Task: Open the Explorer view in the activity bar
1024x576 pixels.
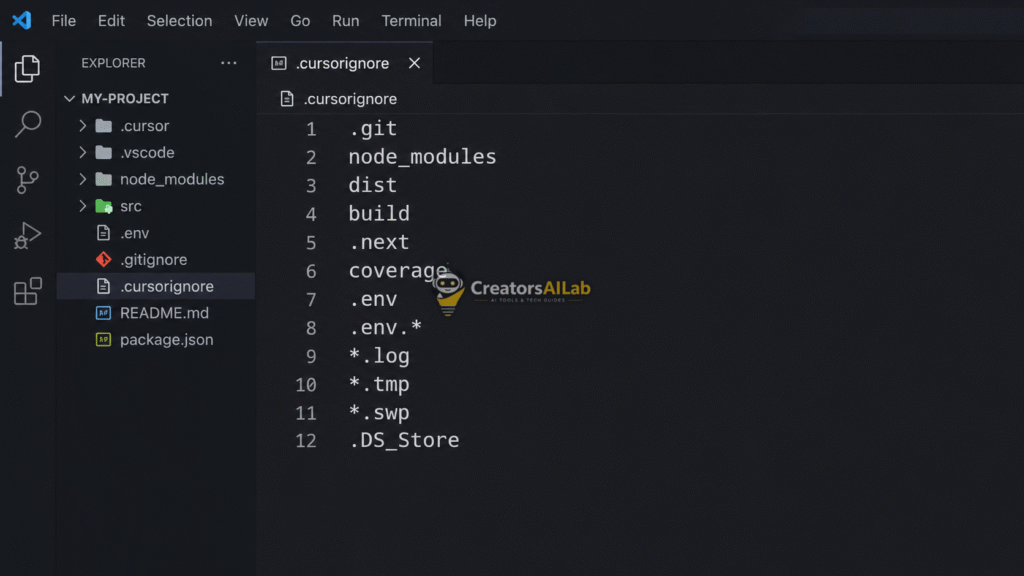Action: pyautogui.click(x=27, y=69)
